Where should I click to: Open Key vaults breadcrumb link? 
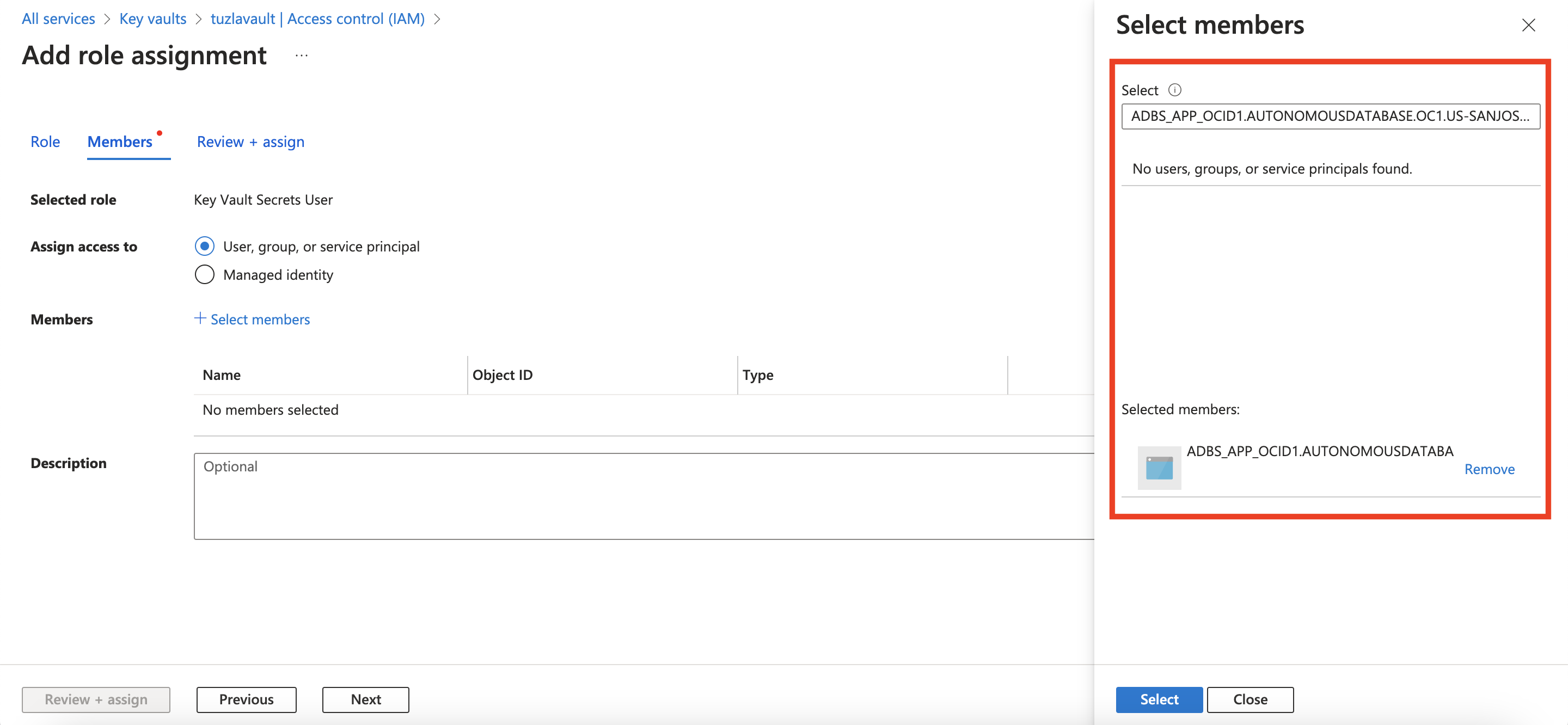[152, 19]
